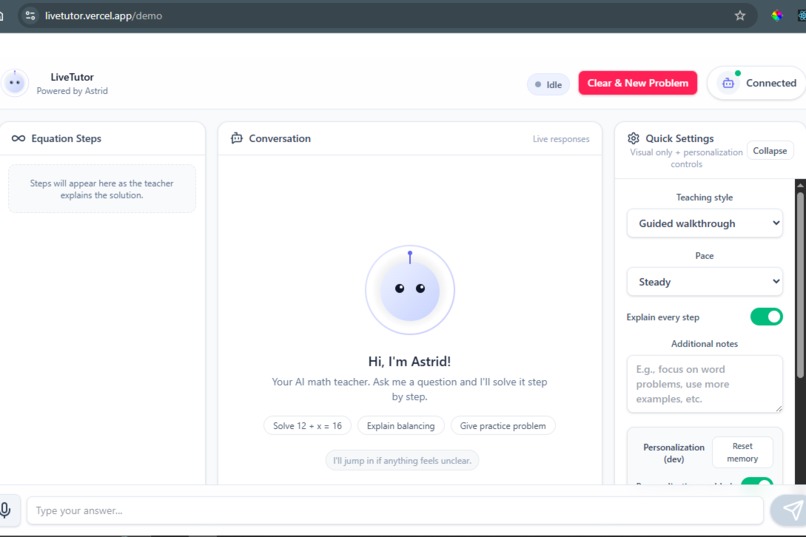
Task: Click the Powered by Astrid text
Action: (x=72, y=91)
